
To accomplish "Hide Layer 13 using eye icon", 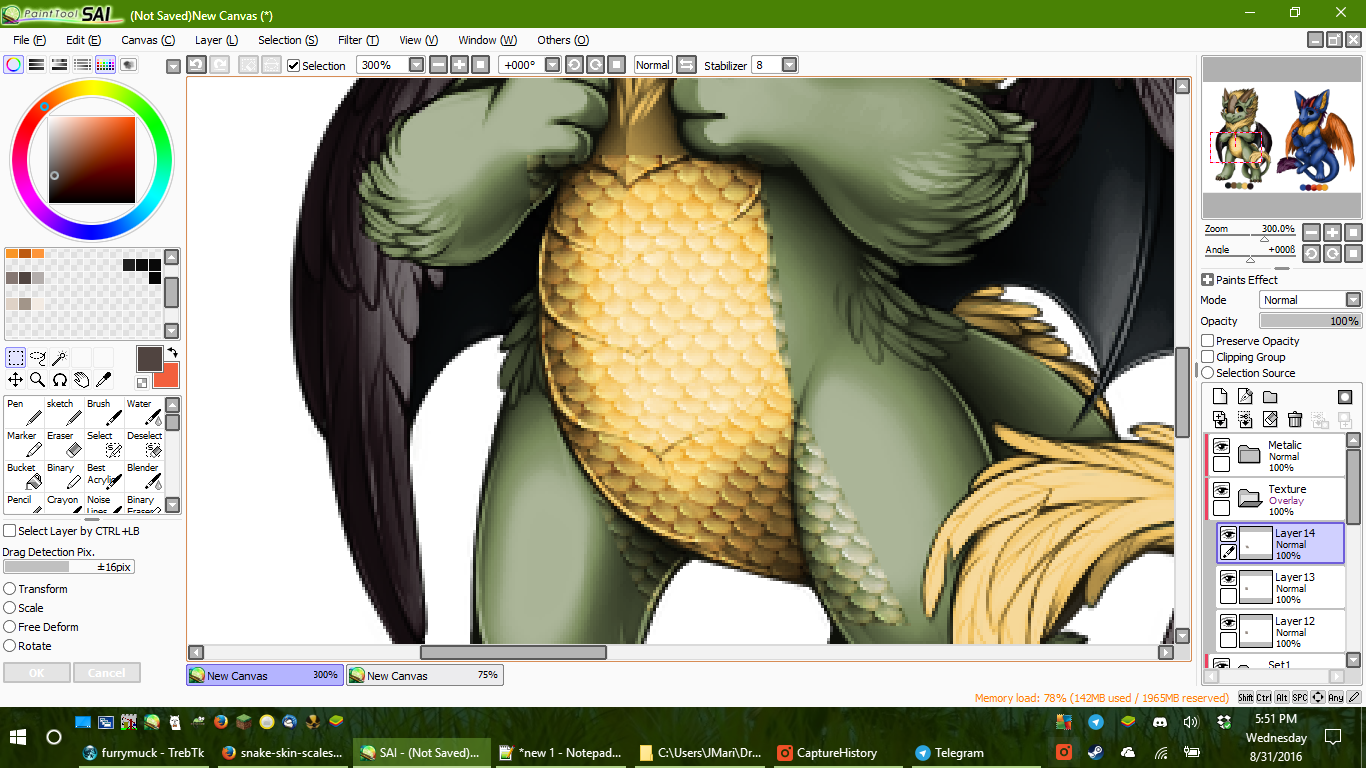I will (1228, 579).
